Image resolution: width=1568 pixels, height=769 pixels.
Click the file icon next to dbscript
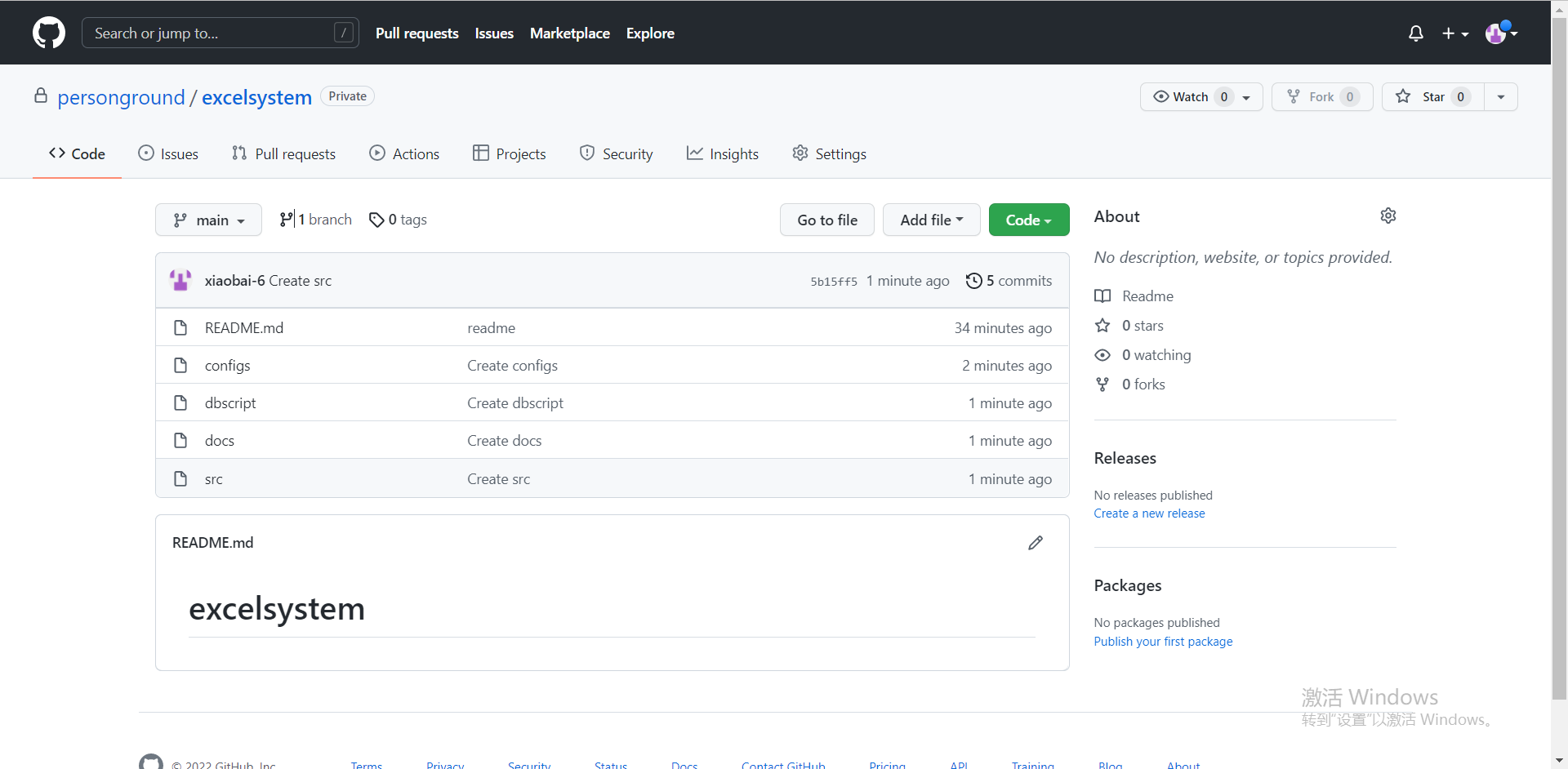pyautogui.click(x=180, y=402)
